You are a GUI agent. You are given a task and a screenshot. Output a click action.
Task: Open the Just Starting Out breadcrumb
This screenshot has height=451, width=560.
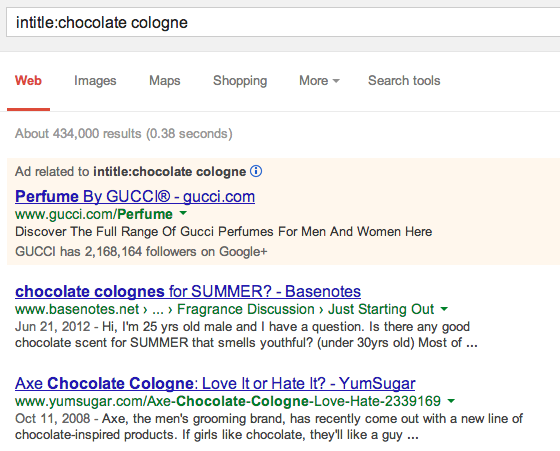381,309
